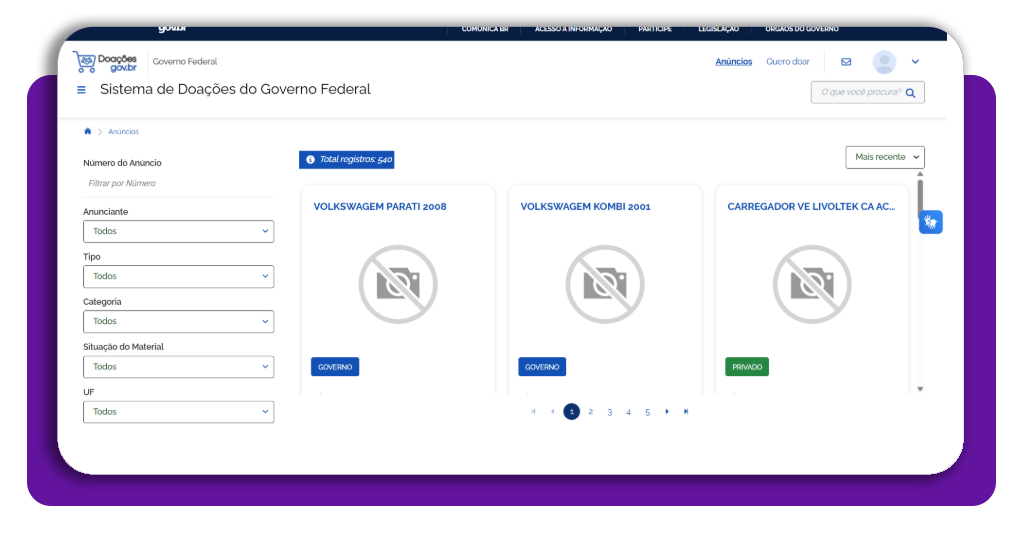Click PARTICIPE in top bar
The width and height of the screenshot is (1024, 536).
pyautogui.click(x=655, y=29)
